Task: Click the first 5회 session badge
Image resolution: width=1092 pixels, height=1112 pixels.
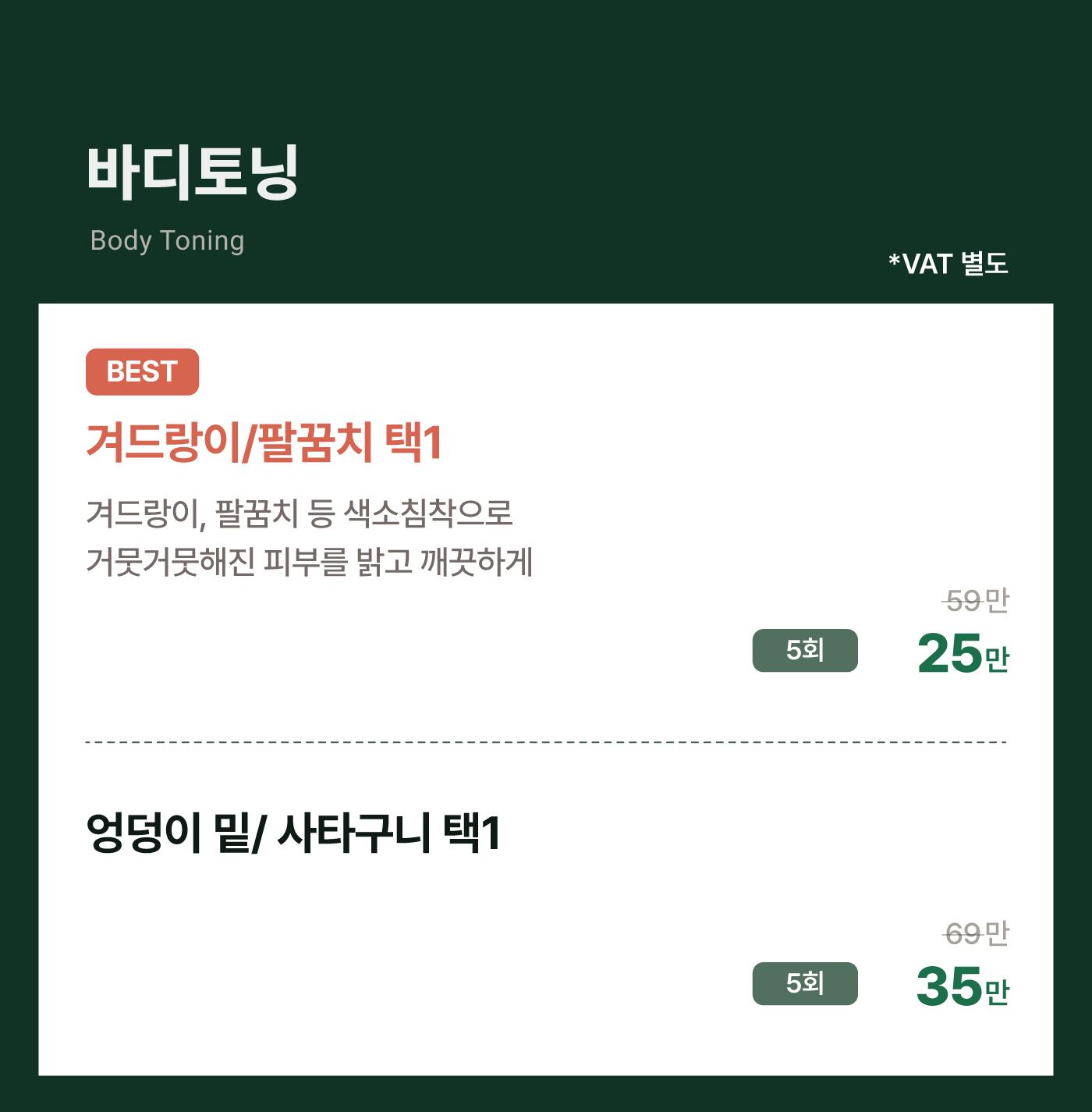Action: (805, 650)
